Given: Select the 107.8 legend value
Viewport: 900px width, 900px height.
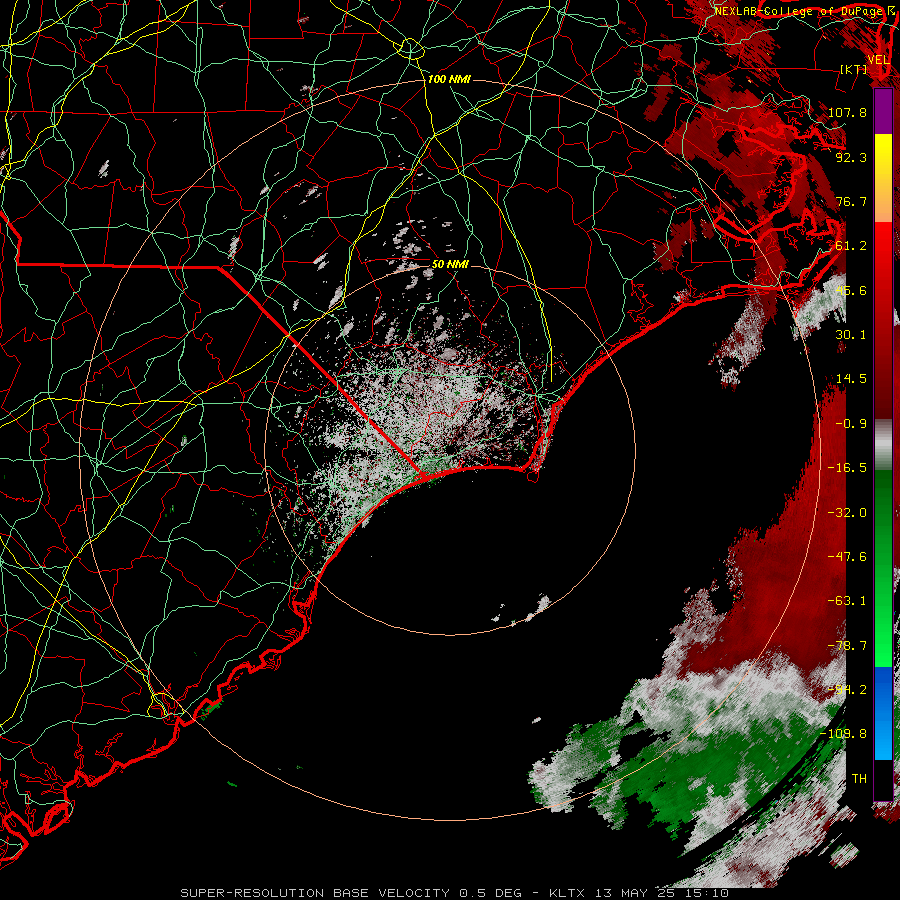Looking at the screenshot, I should tap(847, 112).
